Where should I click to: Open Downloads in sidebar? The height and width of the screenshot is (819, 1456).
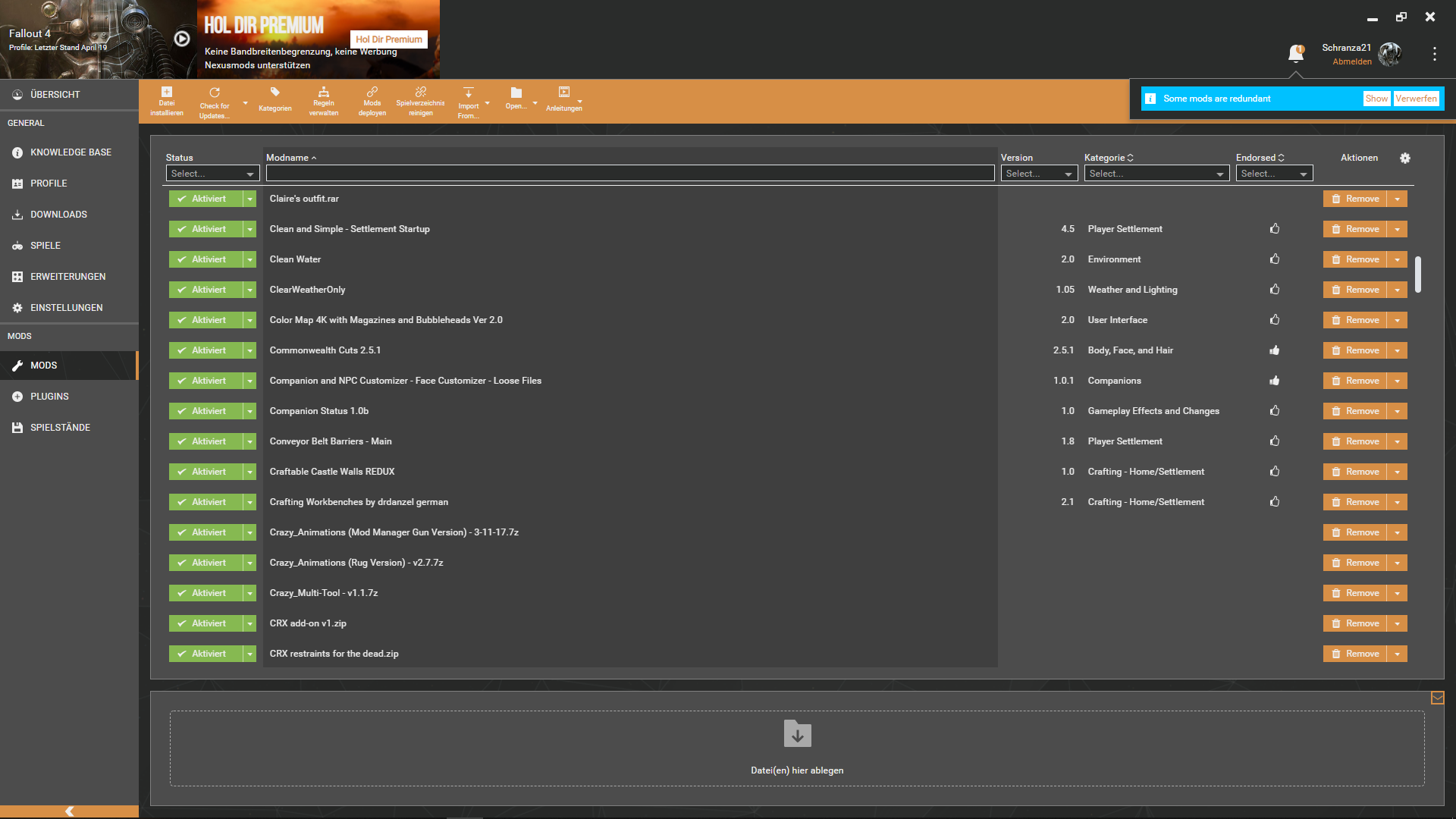[69, 215]
